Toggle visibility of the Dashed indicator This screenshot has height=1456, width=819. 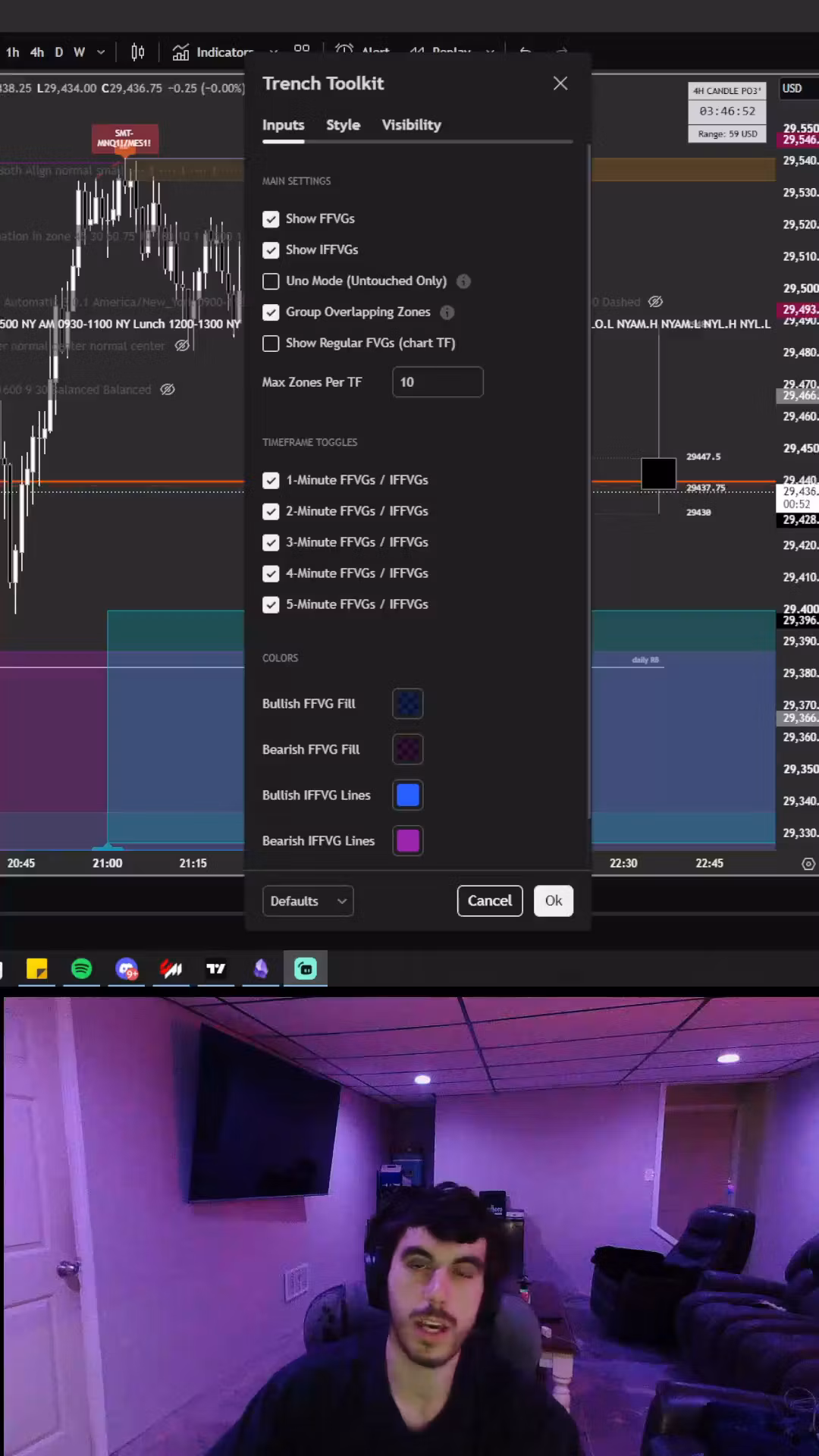click(656, 302)
